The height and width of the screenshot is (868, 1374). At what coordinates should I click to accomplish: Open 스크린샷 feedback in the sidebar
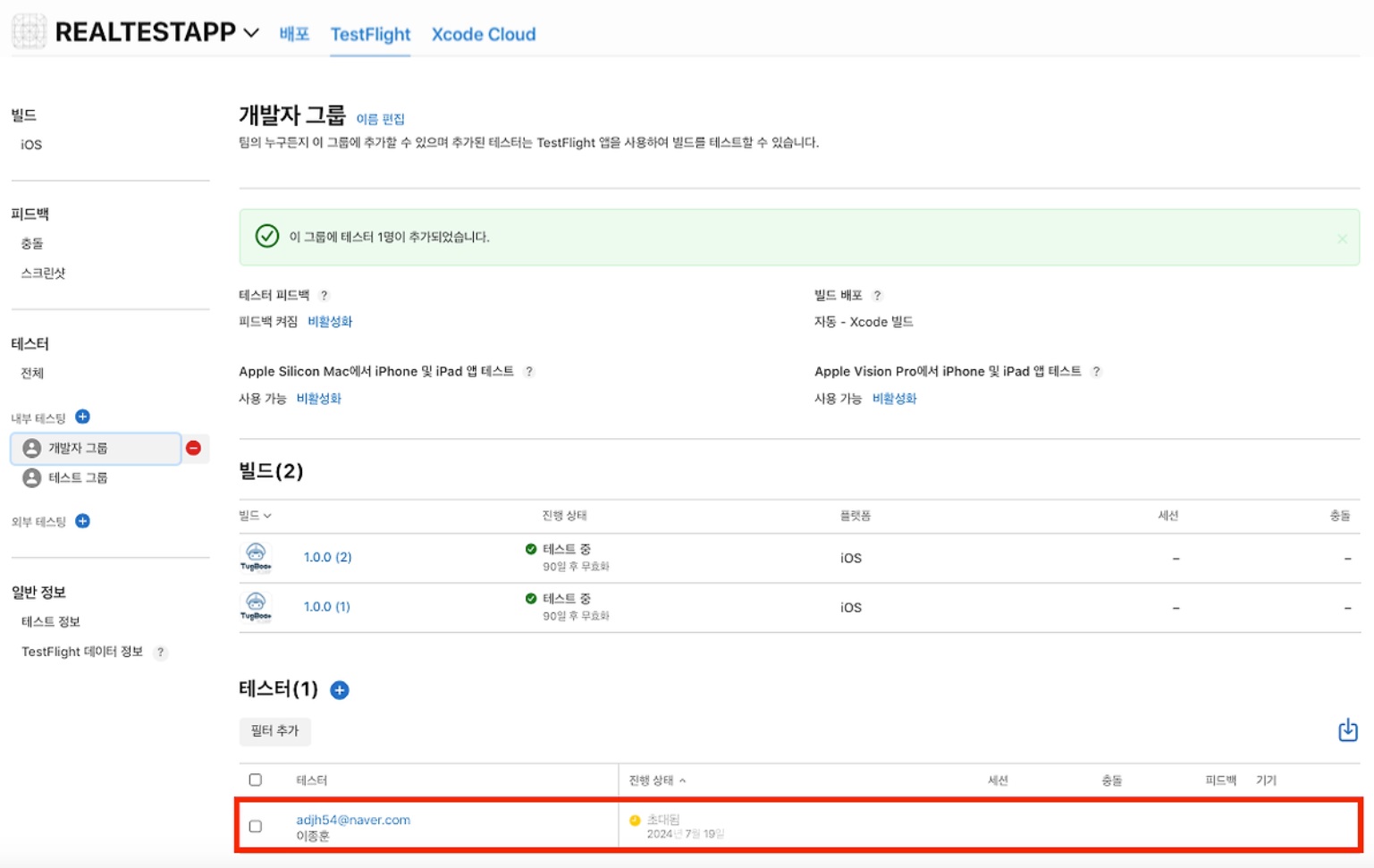(x=43, y=274)
